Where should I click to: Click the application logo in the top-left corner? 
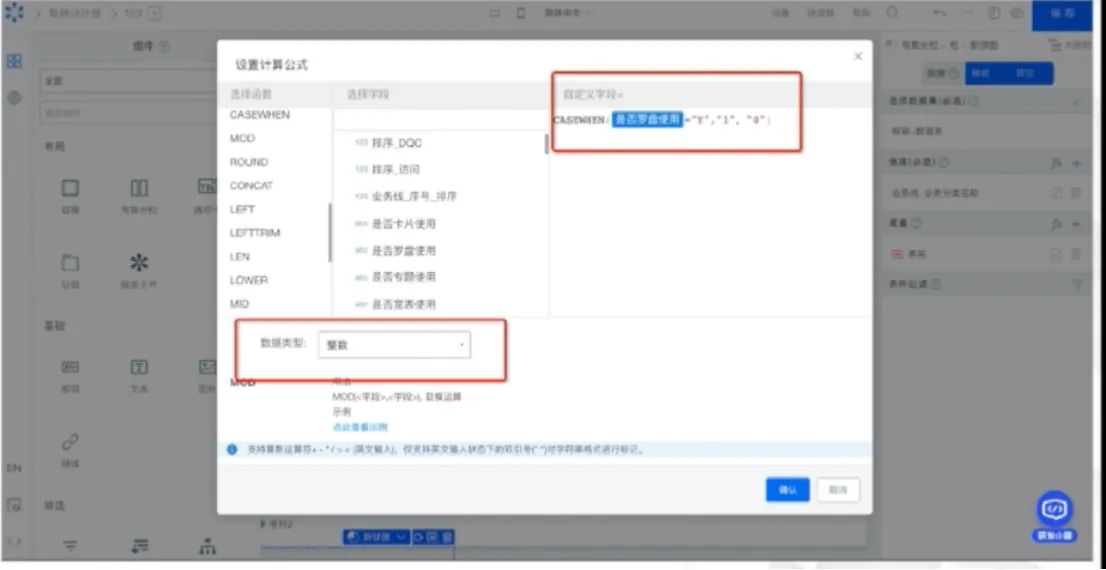tap(13, 13)
